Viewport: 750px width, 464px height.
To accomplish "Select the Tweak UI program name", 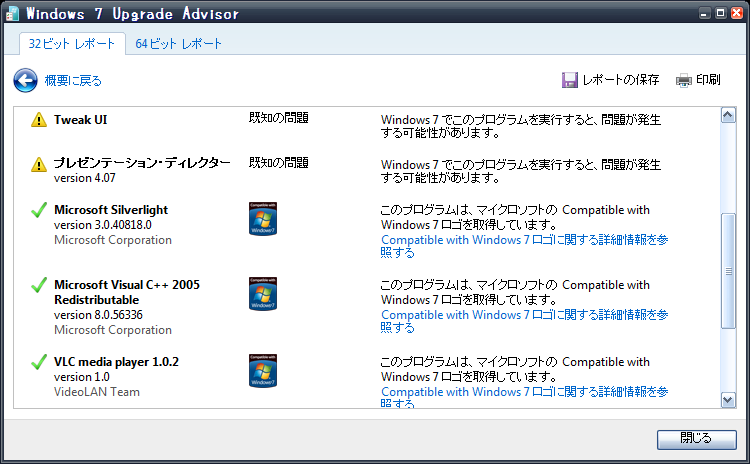I will point(80,120).
